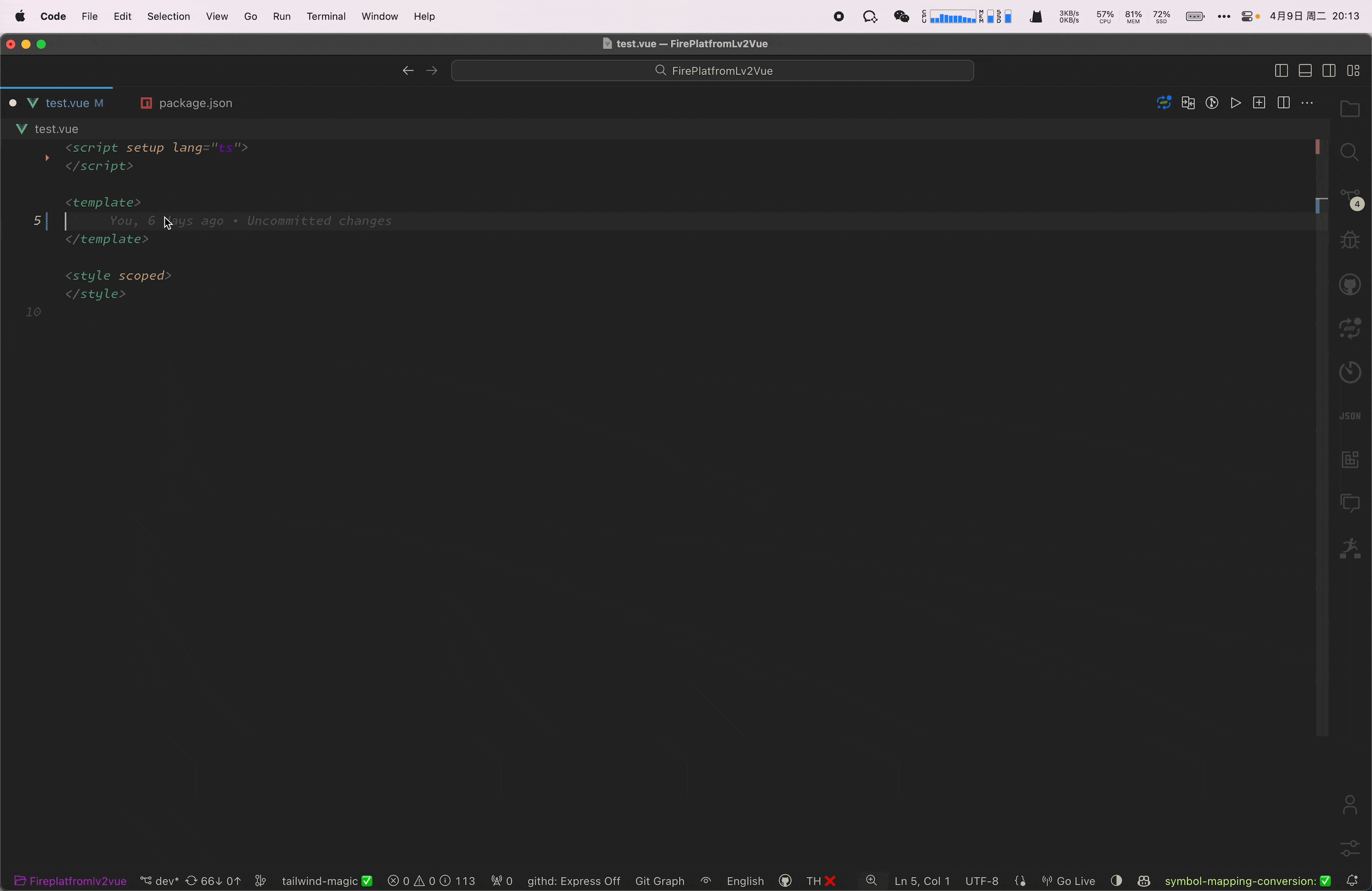Expand the folded script block arrow
The height and width of the screenshot is (891, 1372).
[47, 157]
